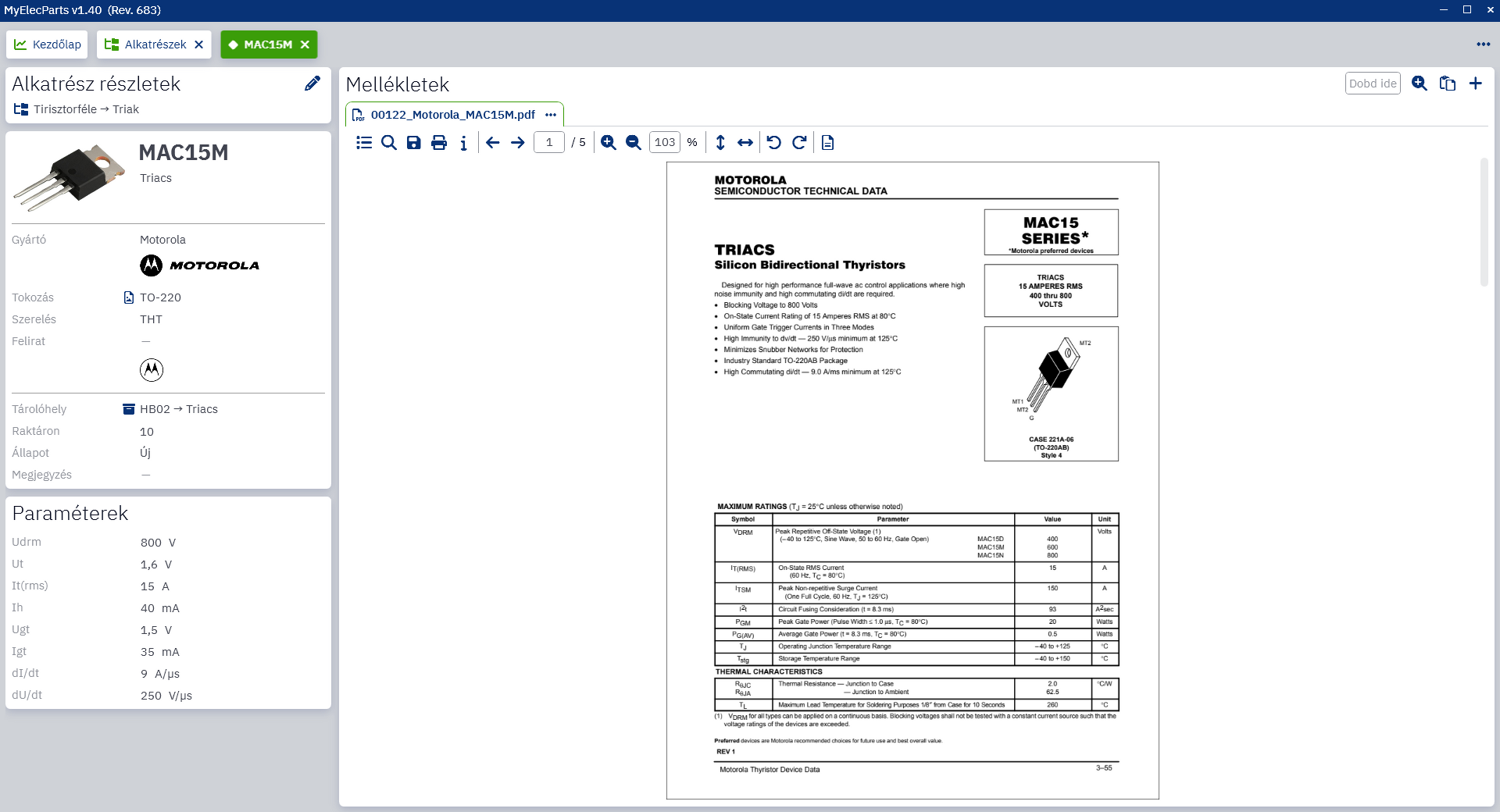This screenshot has width=1500, height=812.
Task: Select the Állapot value Új
Action: (x=145, y=453)
